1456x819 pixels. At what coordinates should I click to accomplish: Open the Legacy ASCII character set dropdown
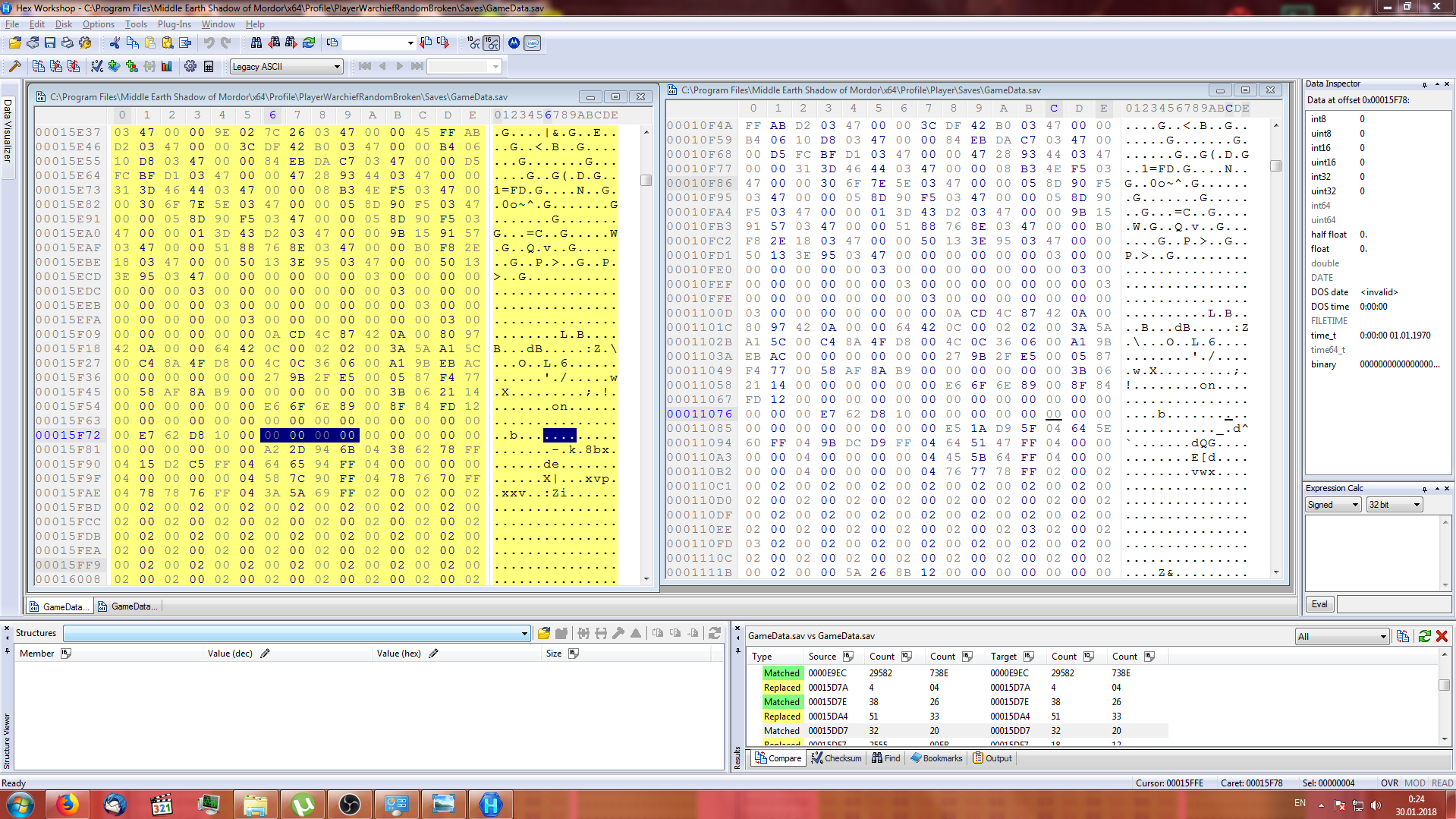pos(287,67)
